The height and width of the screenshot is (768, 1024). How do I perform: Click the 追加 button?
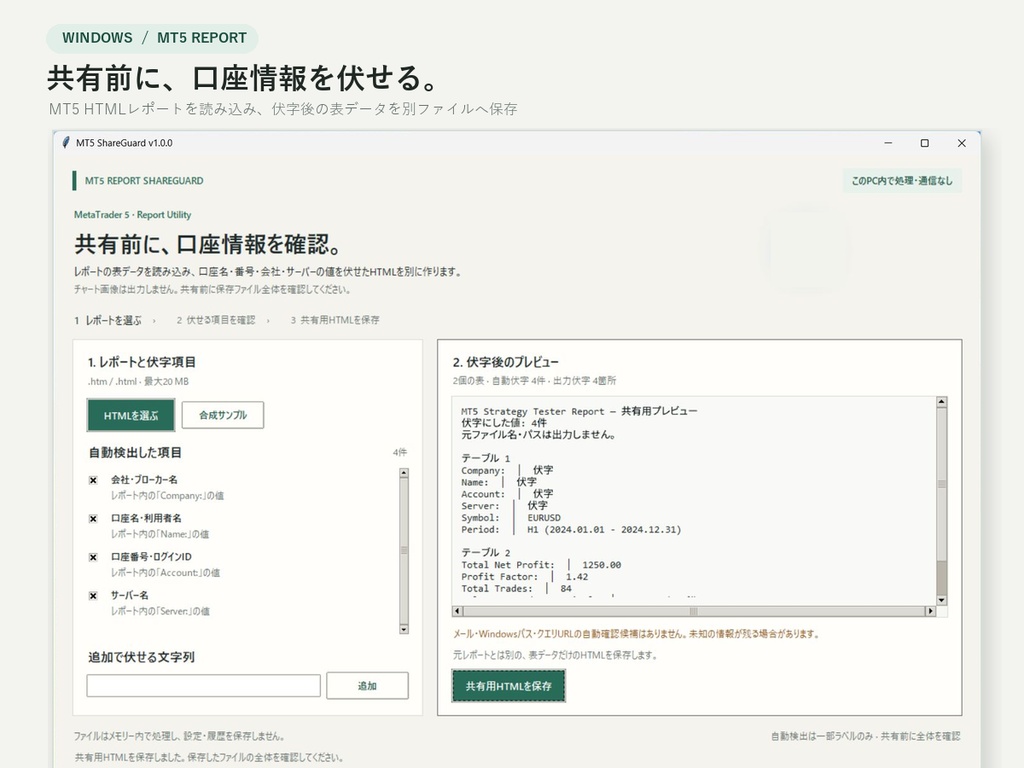click(367, 686)
